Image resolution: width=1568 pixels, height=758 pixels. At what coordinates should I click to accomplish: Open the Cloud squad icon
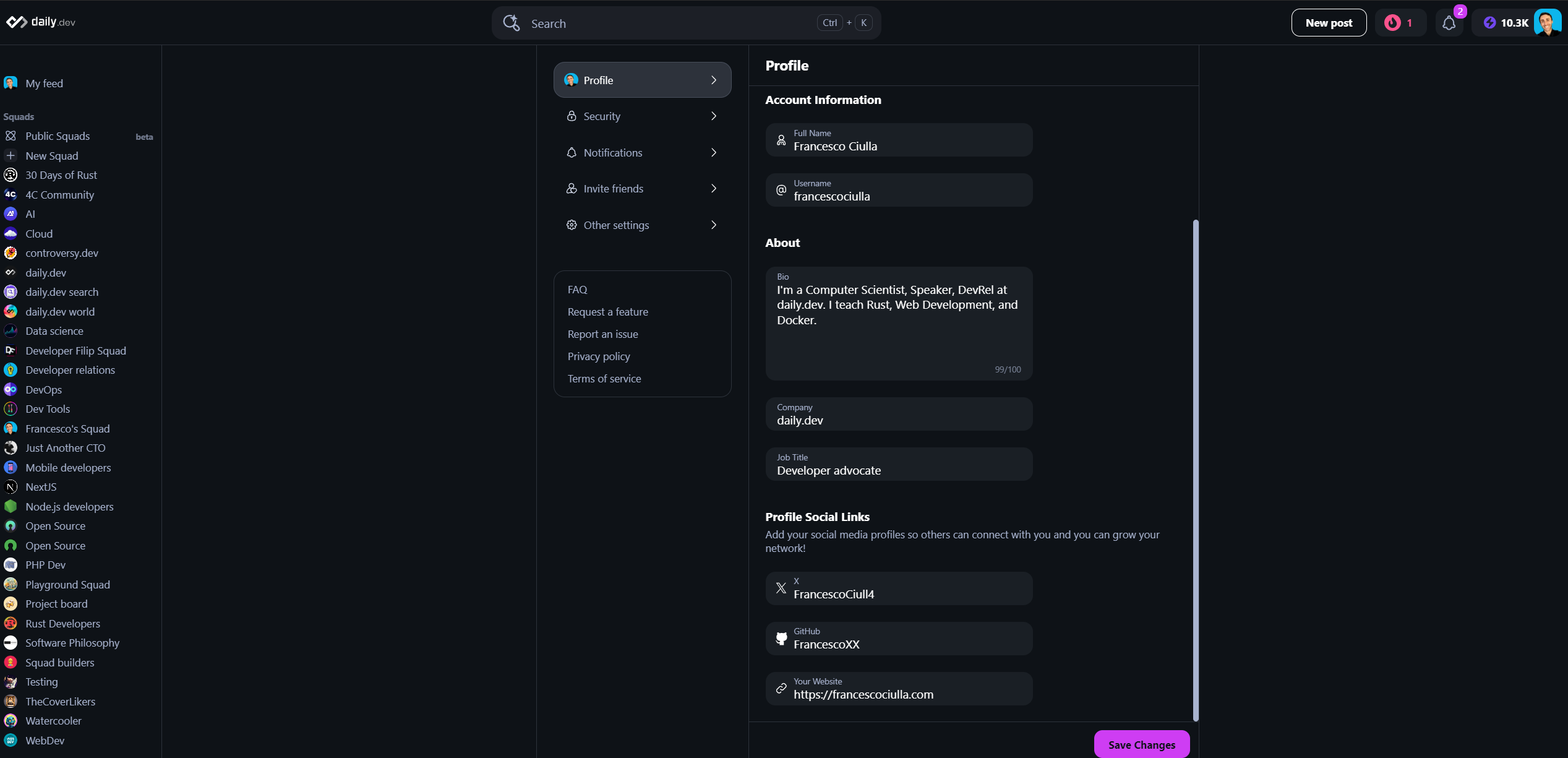click(11, 234)
